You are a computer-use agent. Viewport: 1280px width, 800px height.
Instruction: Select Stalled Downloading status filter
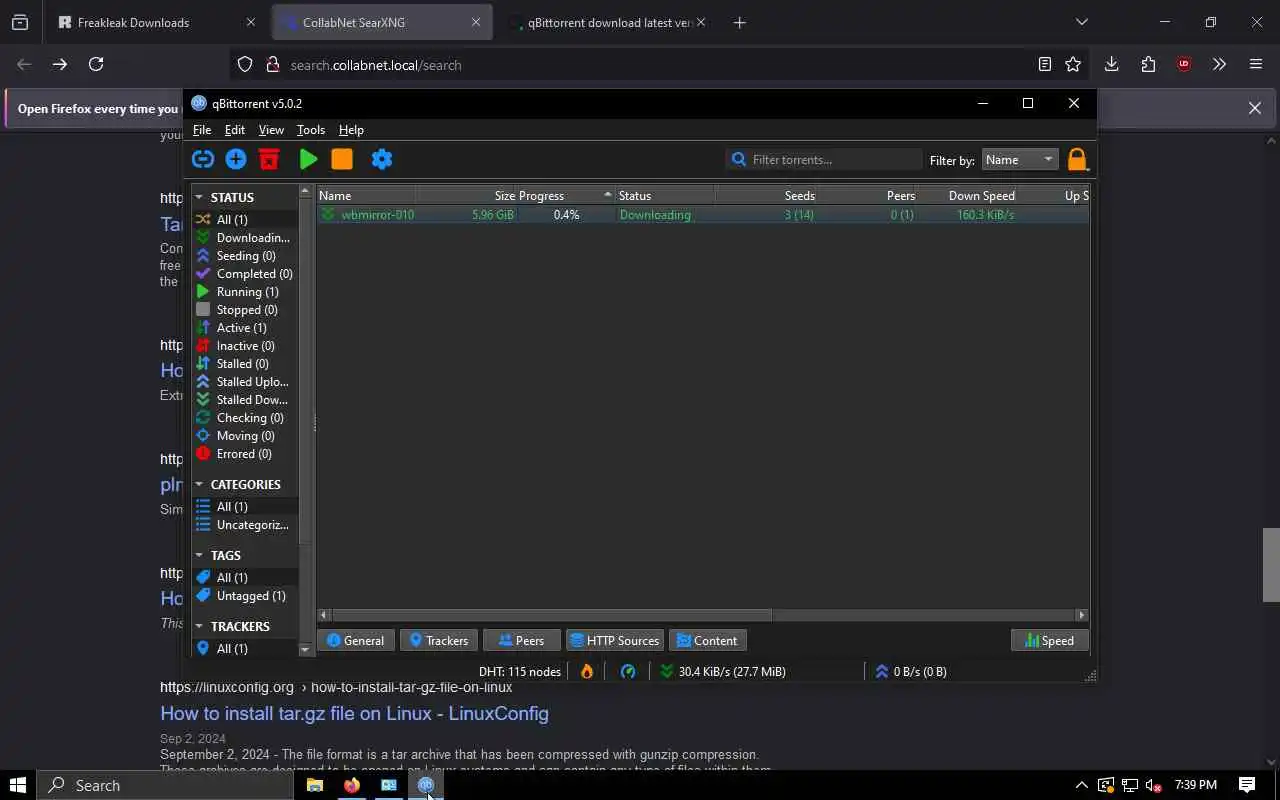tap(245, 400)
